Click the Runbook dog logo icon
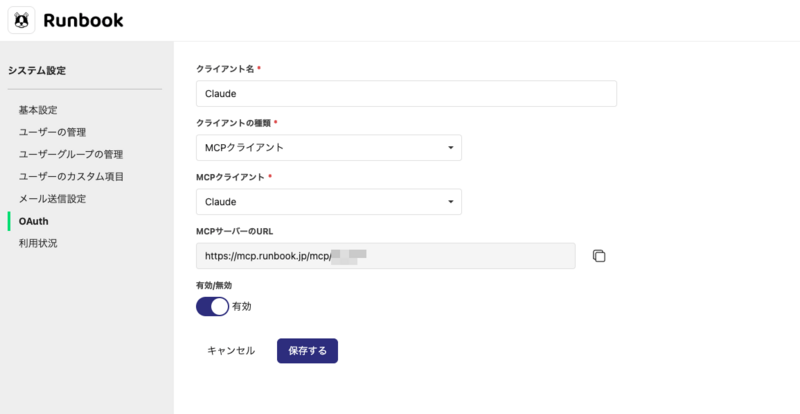Viewport: 800px width, 414px height. pyautogui.click(x=21, y=20)
